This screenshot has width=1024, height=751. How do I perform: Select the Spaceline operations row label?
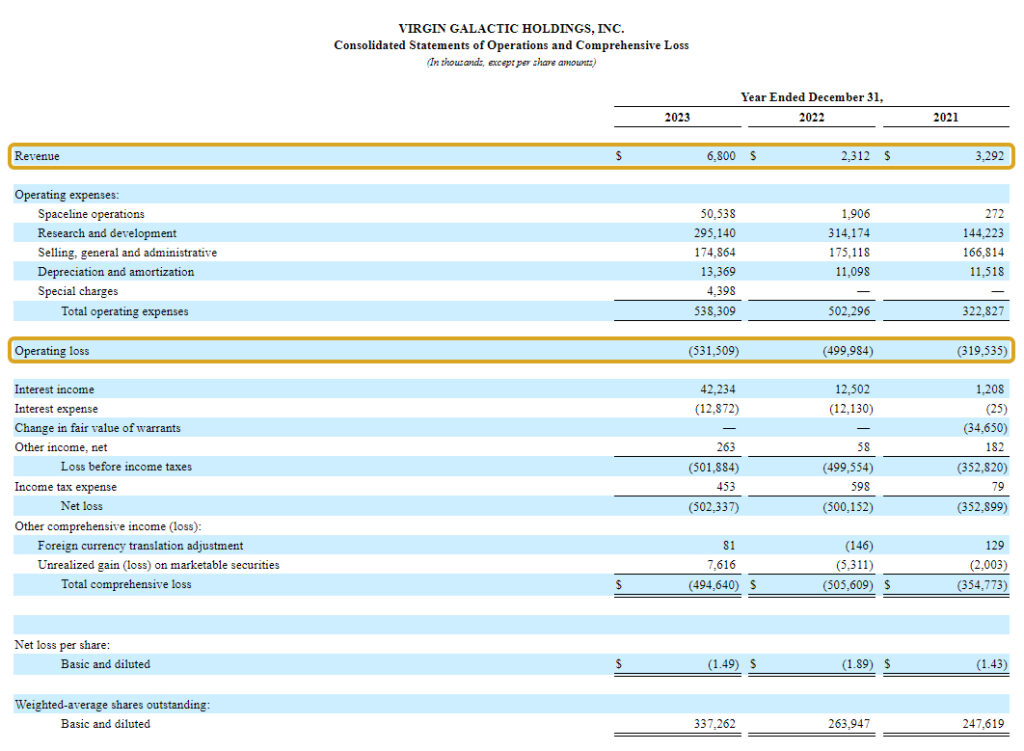(100, 213)
